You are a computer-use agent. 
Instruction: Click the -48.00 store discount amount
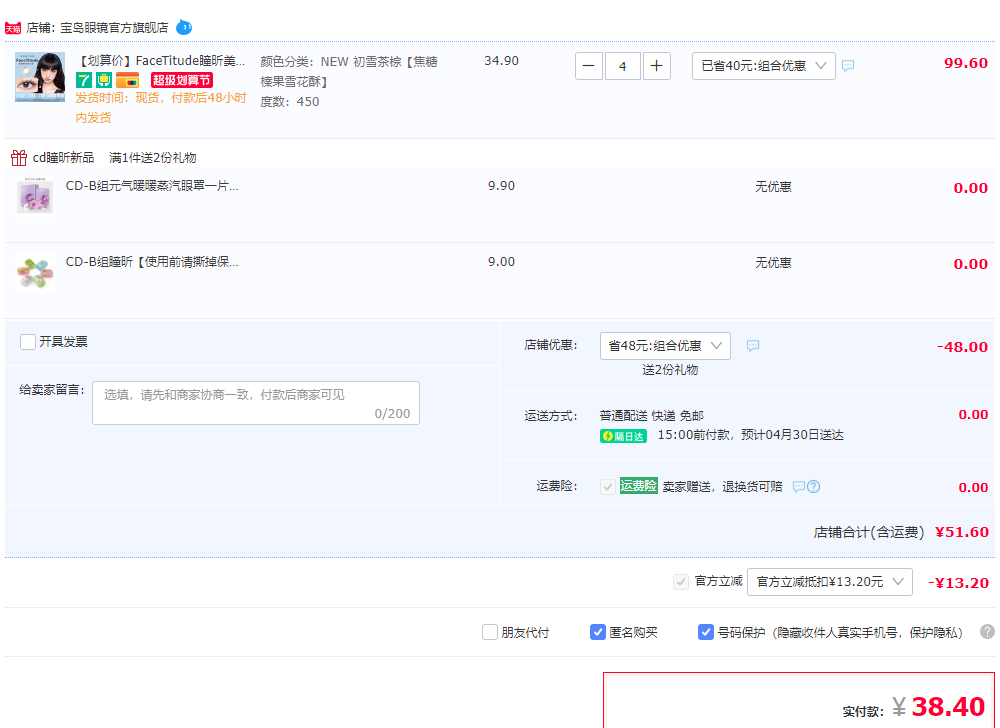pyautogui.click(x=962, y=347)
